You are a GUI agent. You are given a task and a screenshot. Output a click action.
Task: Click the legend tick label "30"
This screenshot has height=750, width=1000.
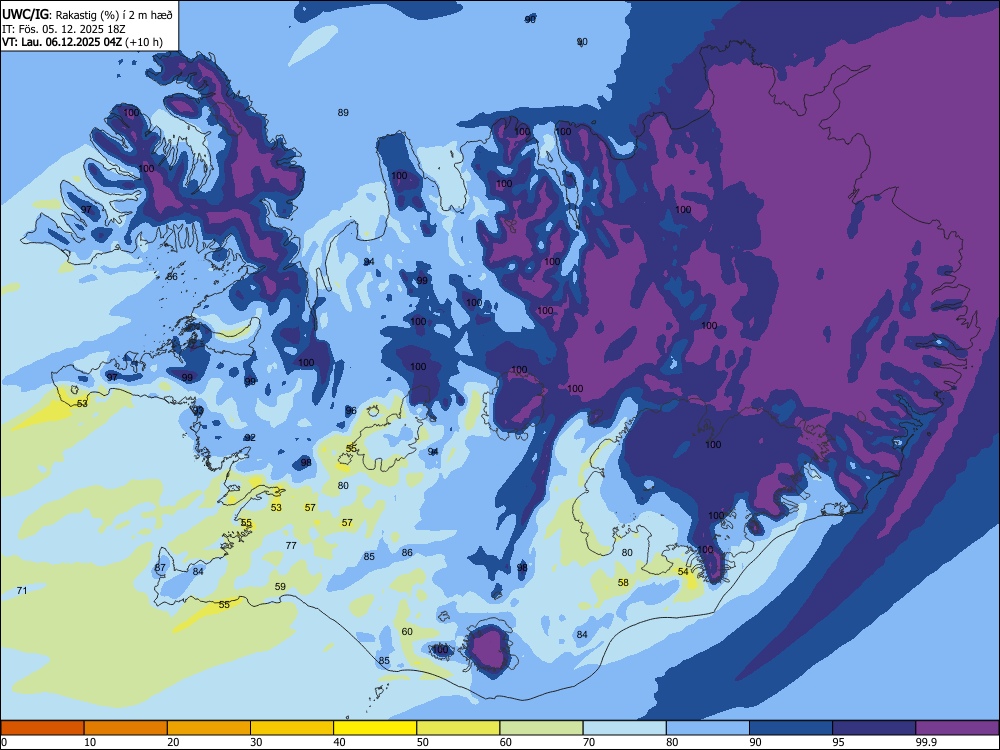[x=256, y=742]
